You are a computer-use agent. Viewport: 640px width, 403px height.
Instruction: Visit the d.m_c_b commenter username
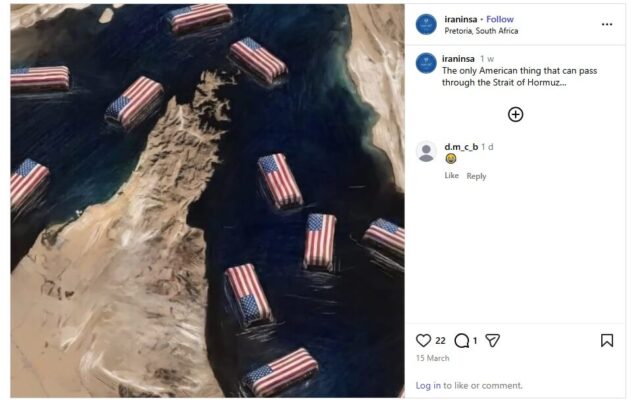point(461,147)
